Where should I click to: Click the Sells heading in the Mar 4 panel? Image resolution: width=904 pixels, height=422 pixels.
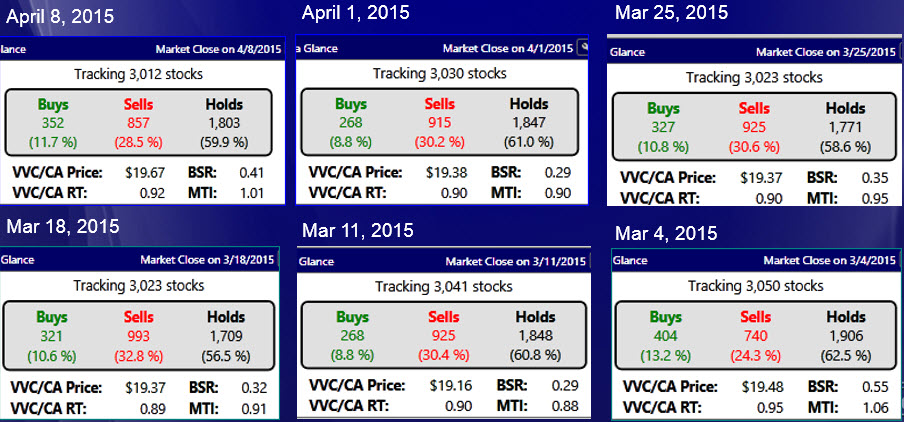point(755,317)
